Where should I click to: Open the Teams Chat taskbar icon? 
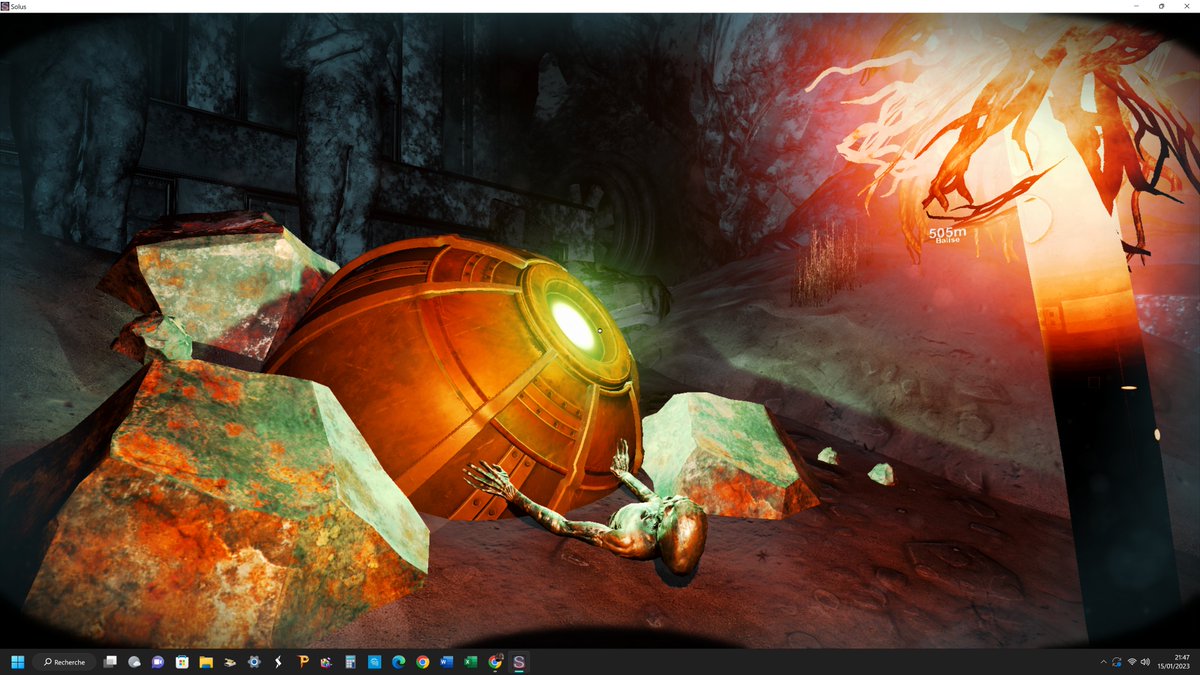click(x=158, y=662)
